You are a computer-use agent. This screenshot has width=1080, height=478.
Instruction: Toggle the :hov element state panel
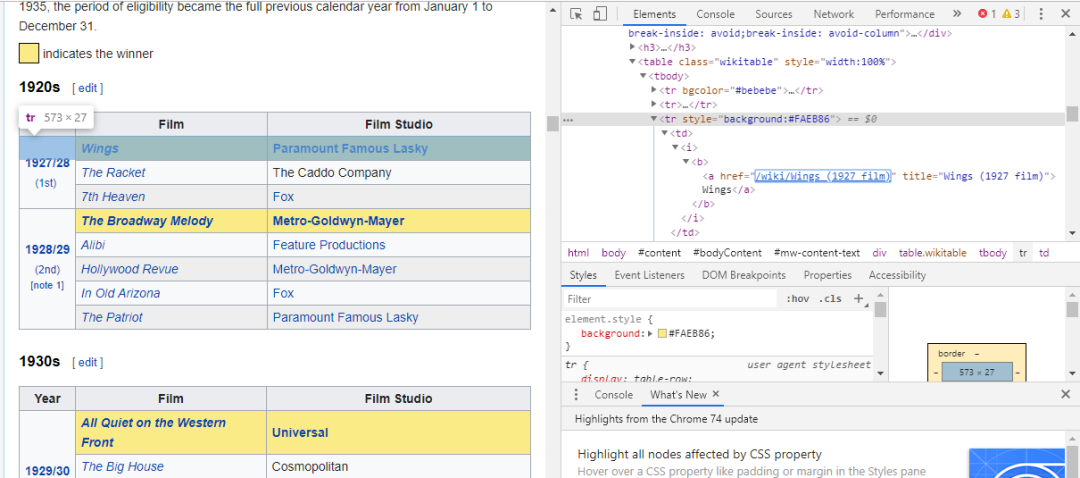click(x=797, y=298)
